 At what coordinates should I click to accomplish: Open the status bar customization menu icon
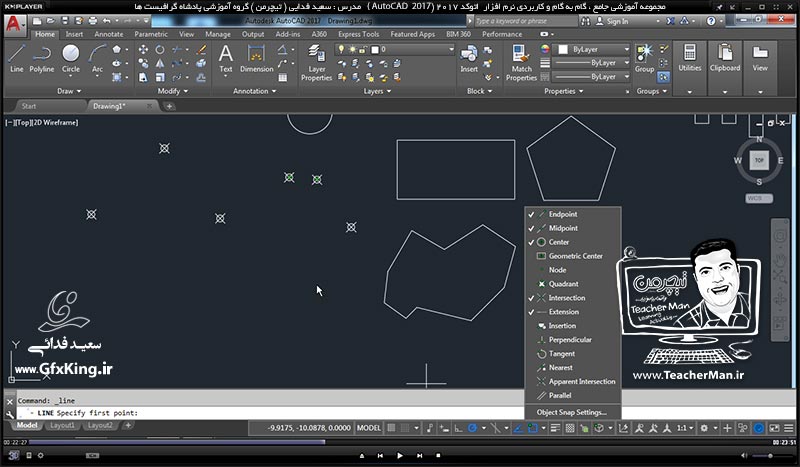(789, 428)
